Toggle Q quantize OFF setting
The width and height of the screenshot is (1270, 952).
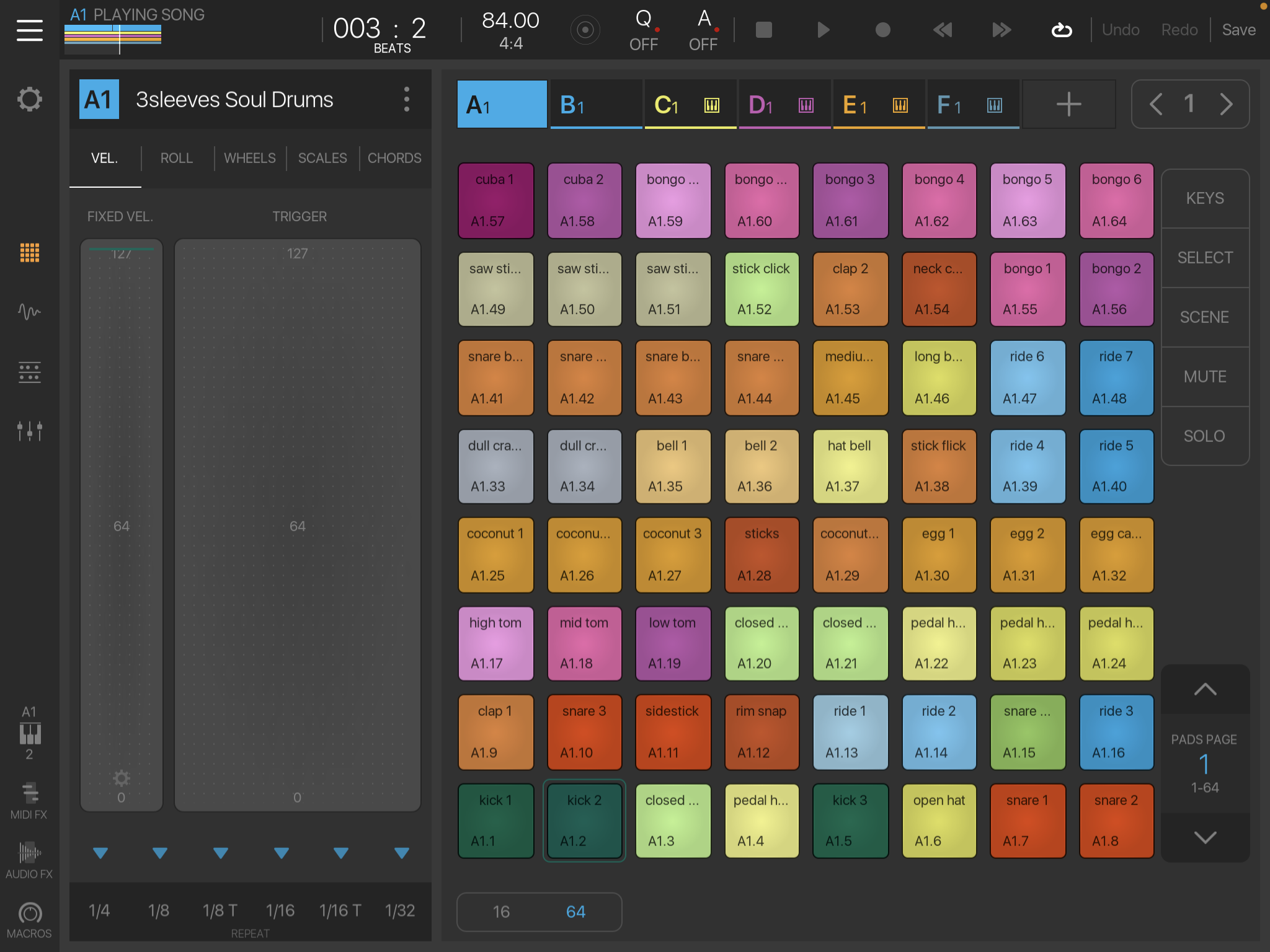[x=644, y=30]
